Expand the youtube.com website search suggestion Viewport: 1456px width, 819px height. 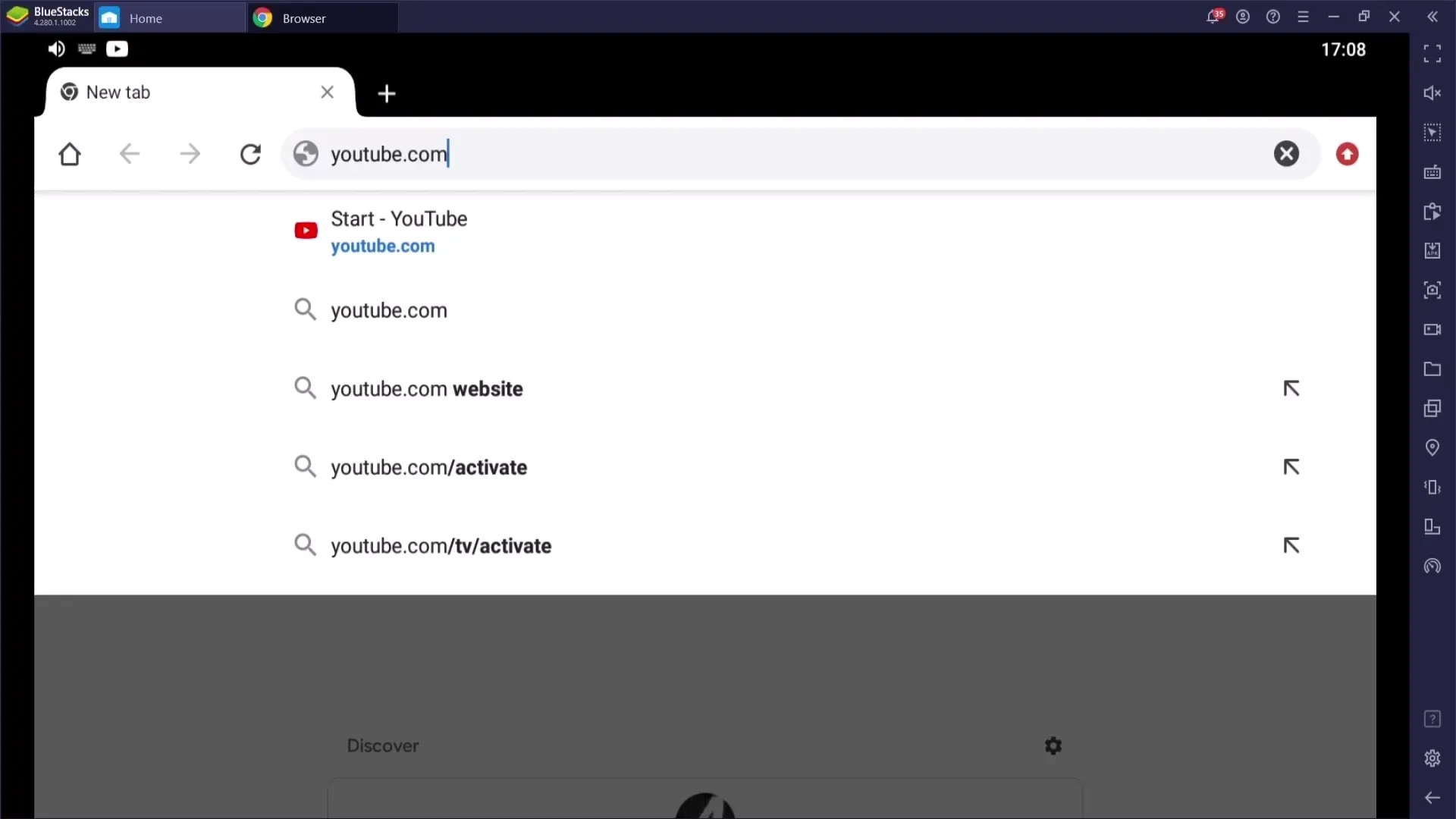1291,388
